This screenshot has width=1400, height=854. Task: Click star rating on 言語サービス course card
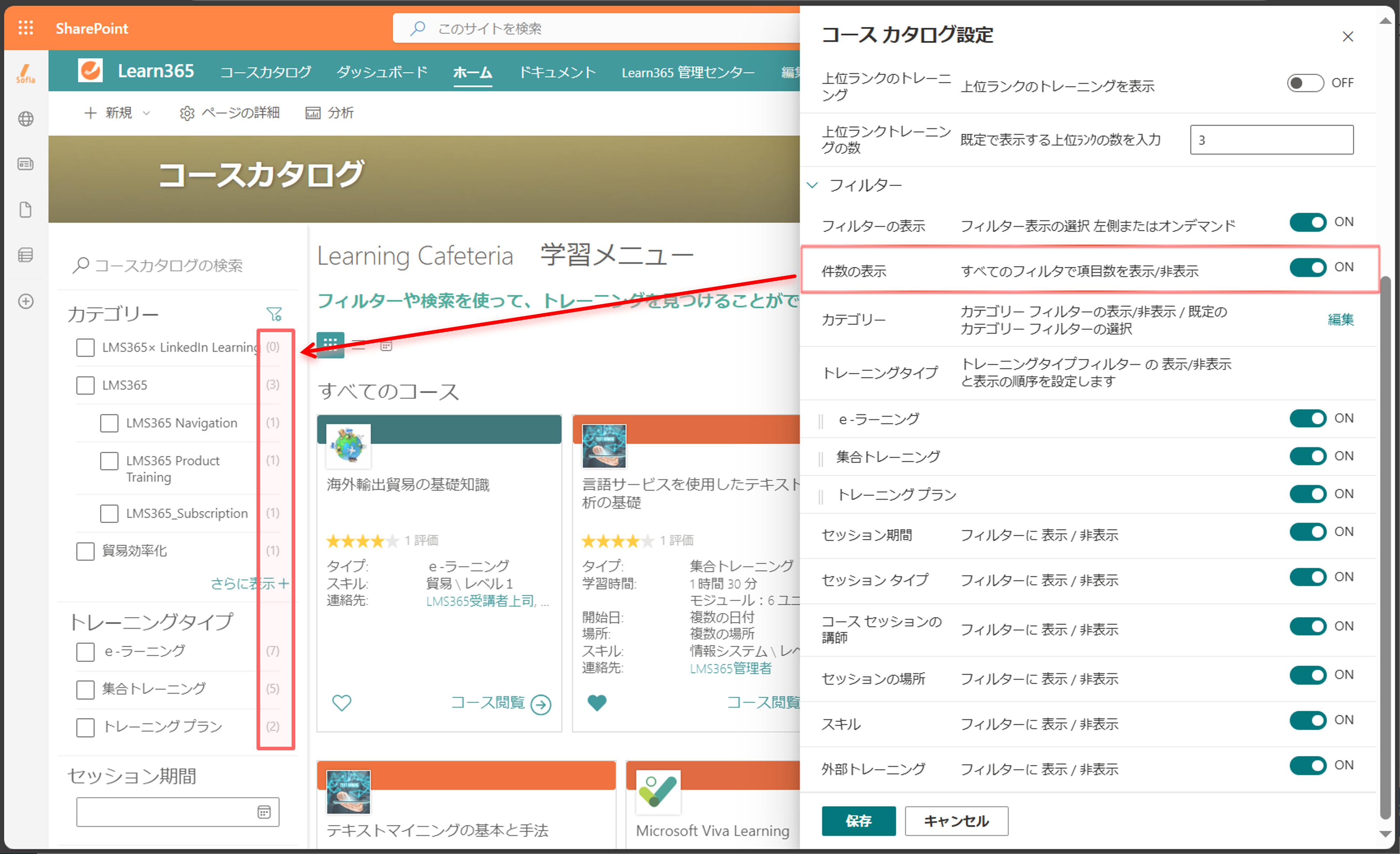[x=618, y=541]
